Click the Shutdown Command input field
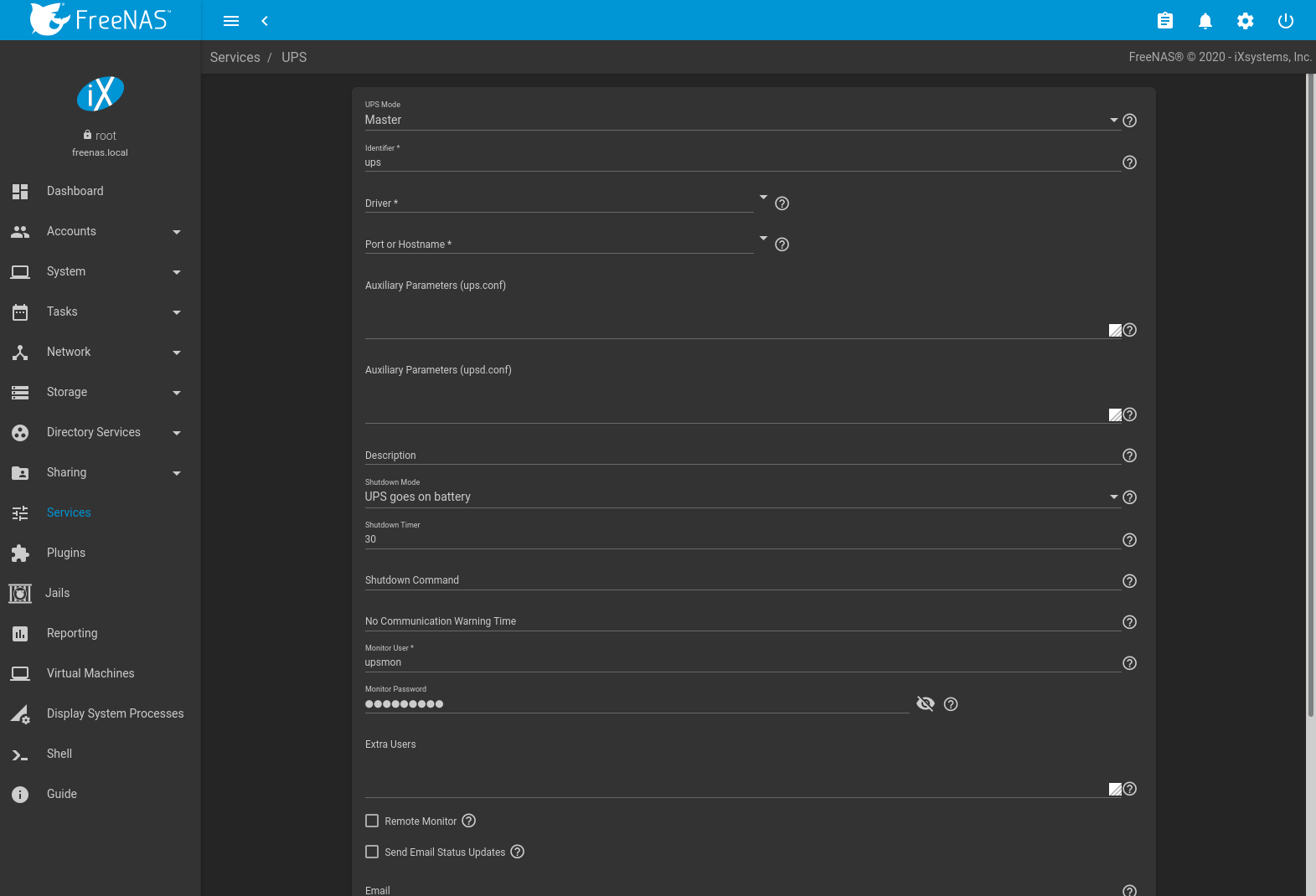The height and width of the screenshot is (896, 1316). coord(742,580)
